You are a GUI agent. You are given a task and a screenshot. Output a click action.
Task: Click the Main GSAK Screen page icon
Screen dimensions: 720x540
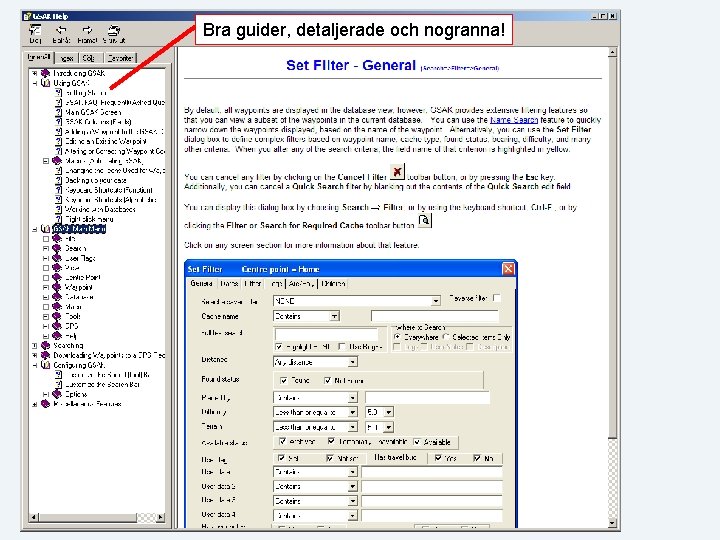[58, 112]
